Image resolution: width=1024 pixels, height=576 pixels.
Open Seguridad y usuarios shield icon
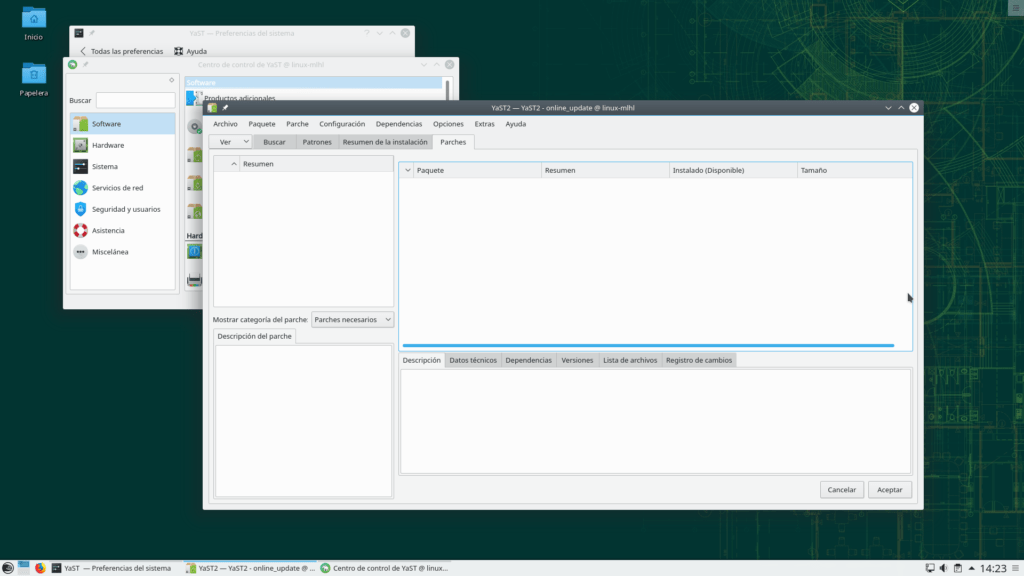80,209
